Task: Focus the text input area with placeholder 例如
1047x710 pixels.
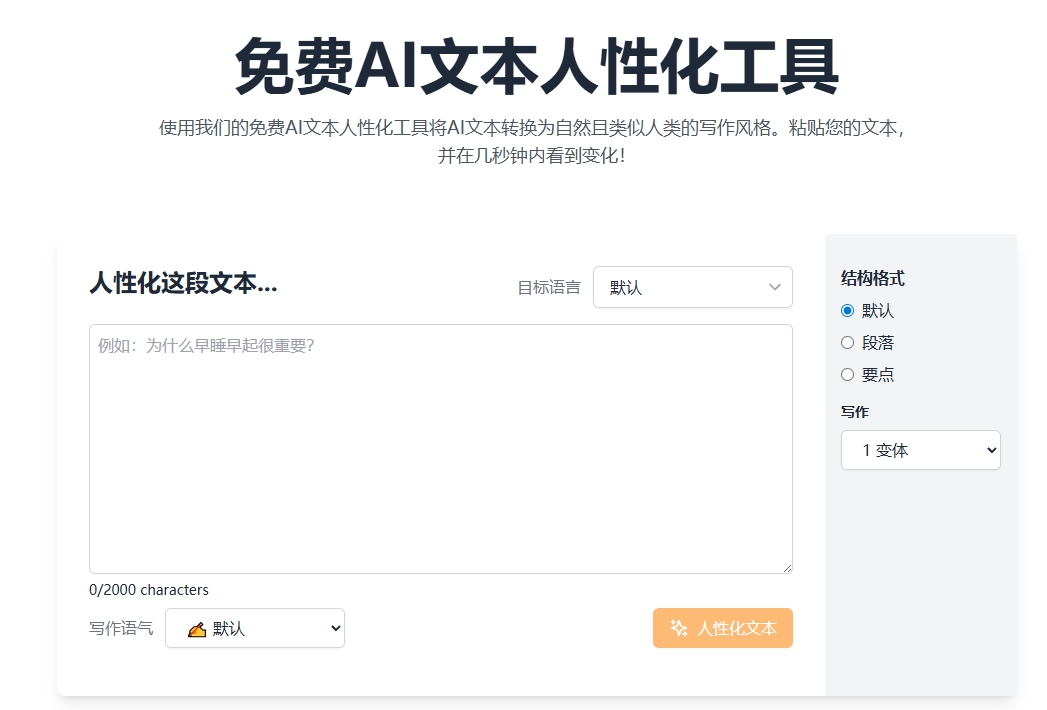Action: click(440, 450)
